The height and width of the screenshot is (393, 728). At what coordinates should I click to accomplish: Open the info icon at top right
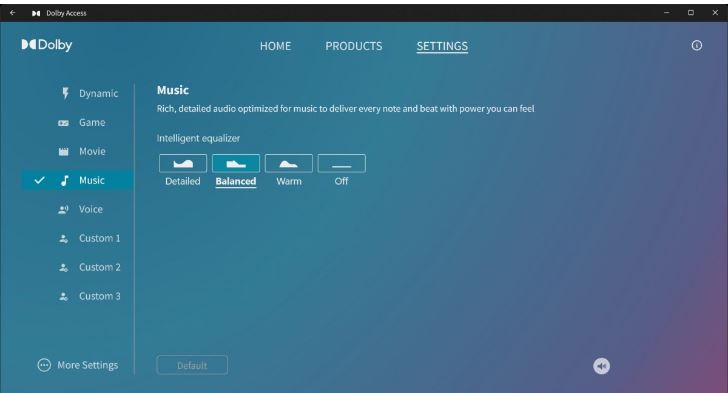click(x=696, y=46)
